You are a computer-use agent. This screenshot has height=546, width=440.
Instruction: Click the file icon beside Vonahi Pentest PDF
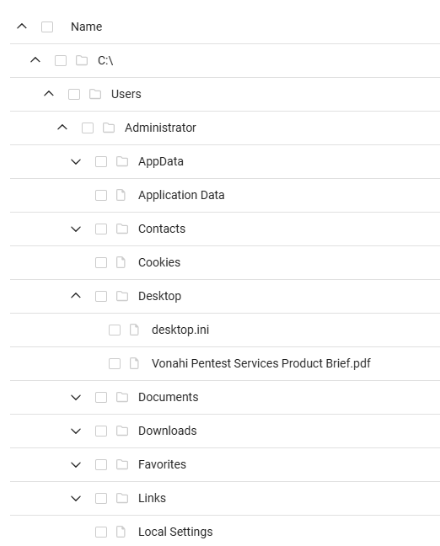tap(134, 363)
